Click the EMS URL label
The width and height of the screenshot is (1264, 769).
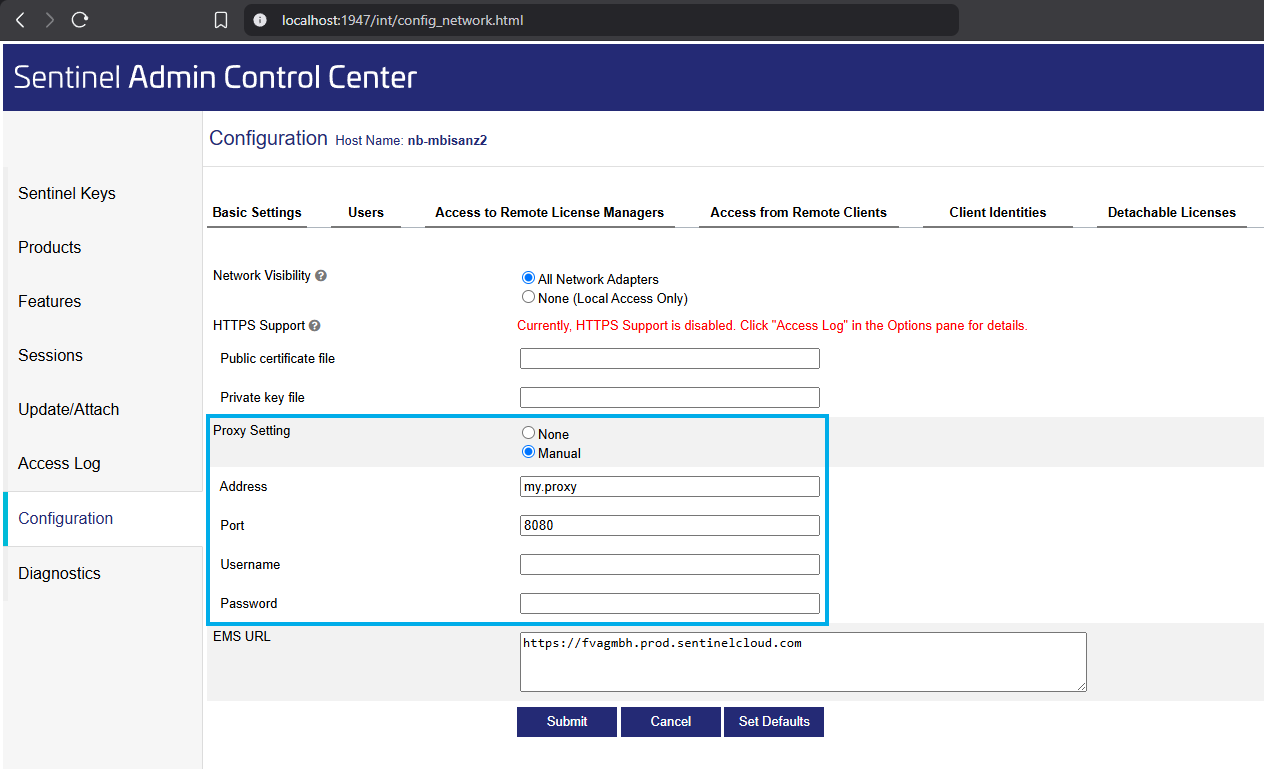242,636
